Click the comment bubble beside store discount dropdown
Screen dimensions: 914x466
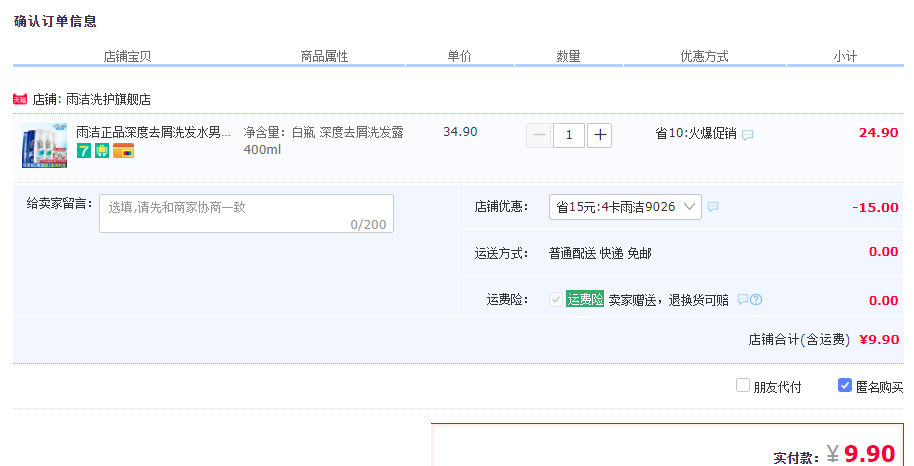(x=713, y=207)
